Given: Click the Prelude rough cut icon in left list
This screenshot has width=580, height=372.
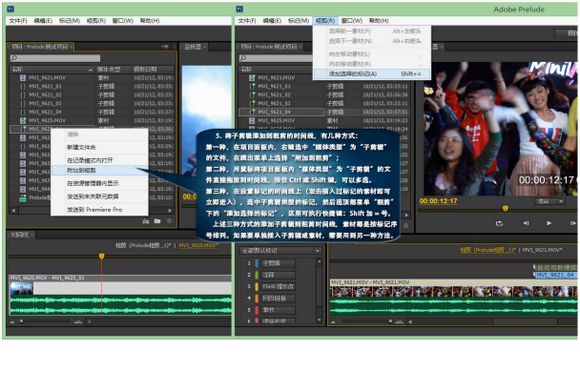Looking at the screenshot, I should [x=23, y=198].
